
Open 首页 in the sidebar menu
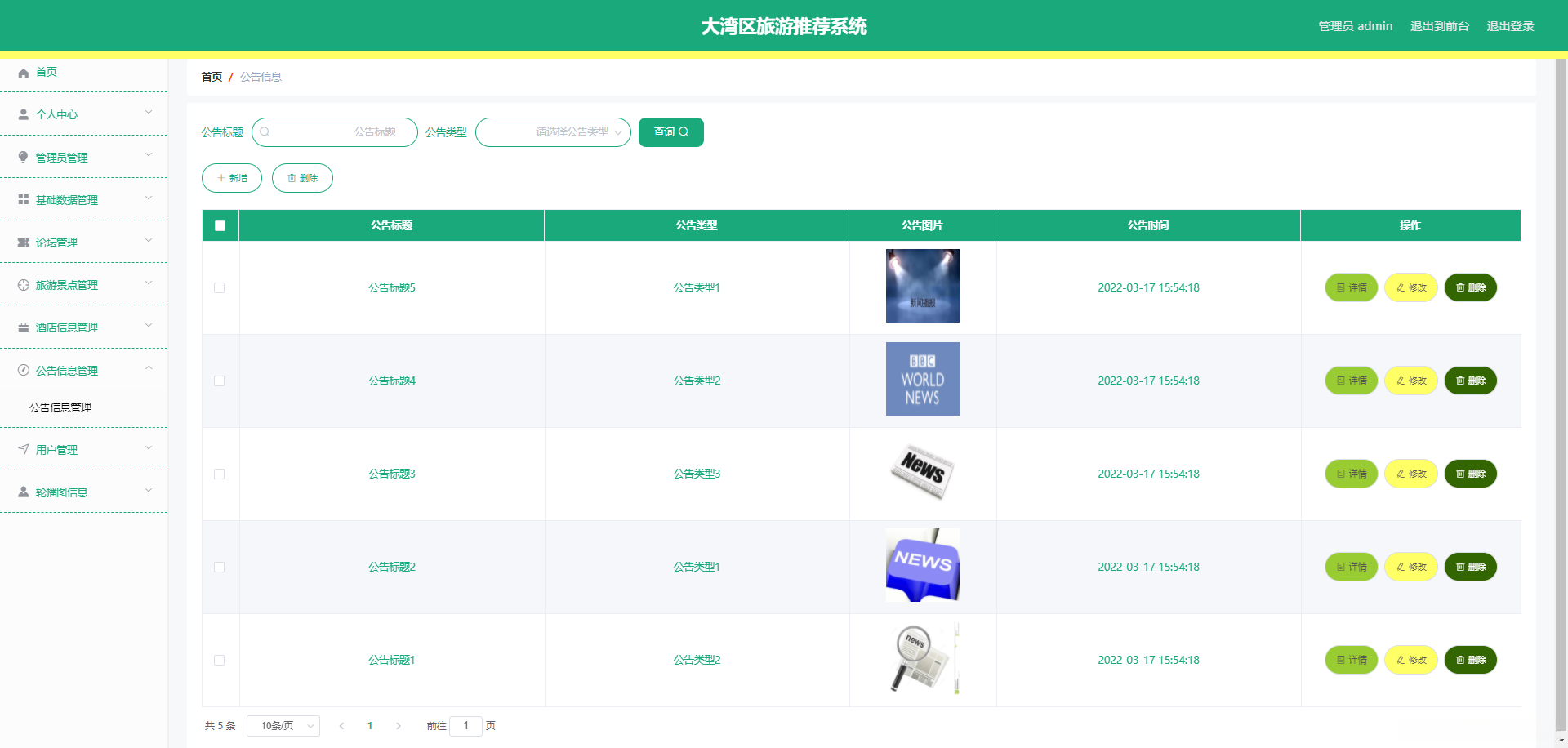(83, 73)
